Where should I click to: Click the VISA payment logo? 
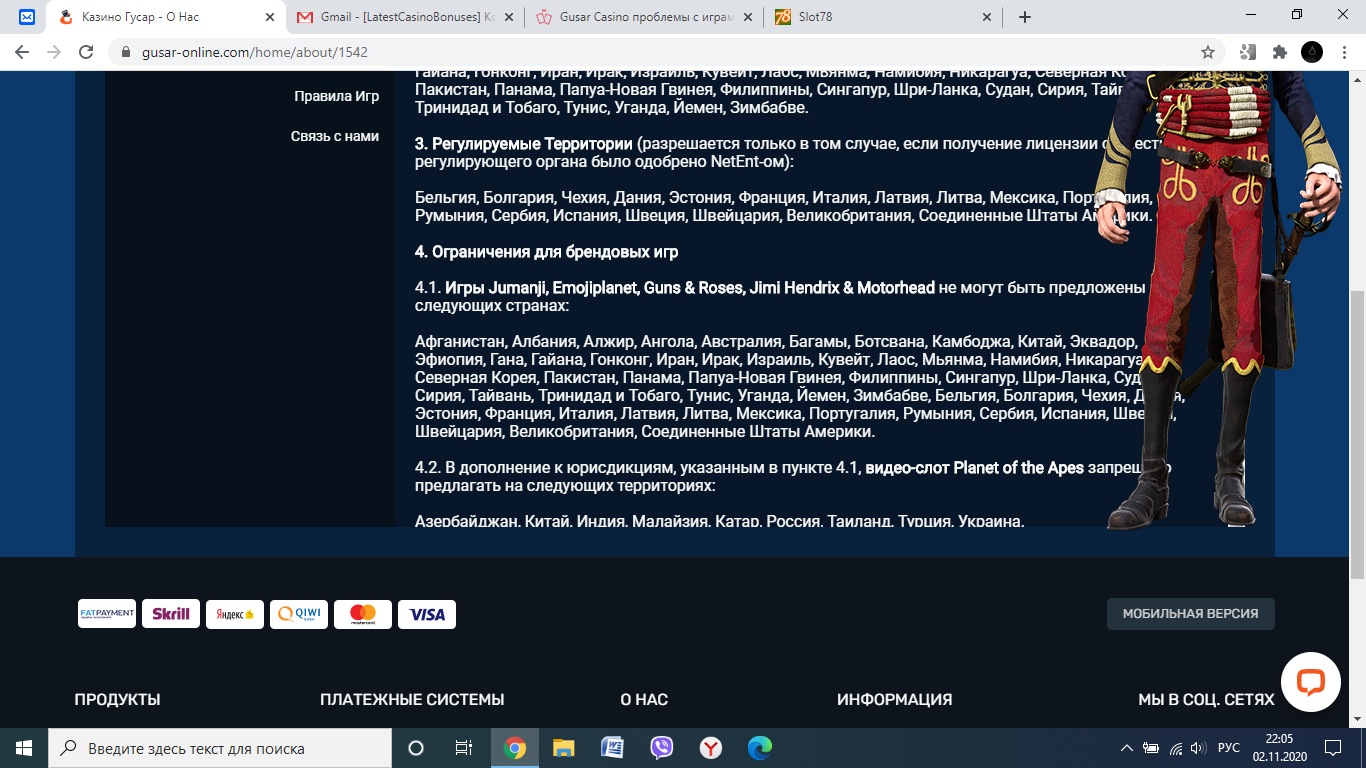pos(427,614)
